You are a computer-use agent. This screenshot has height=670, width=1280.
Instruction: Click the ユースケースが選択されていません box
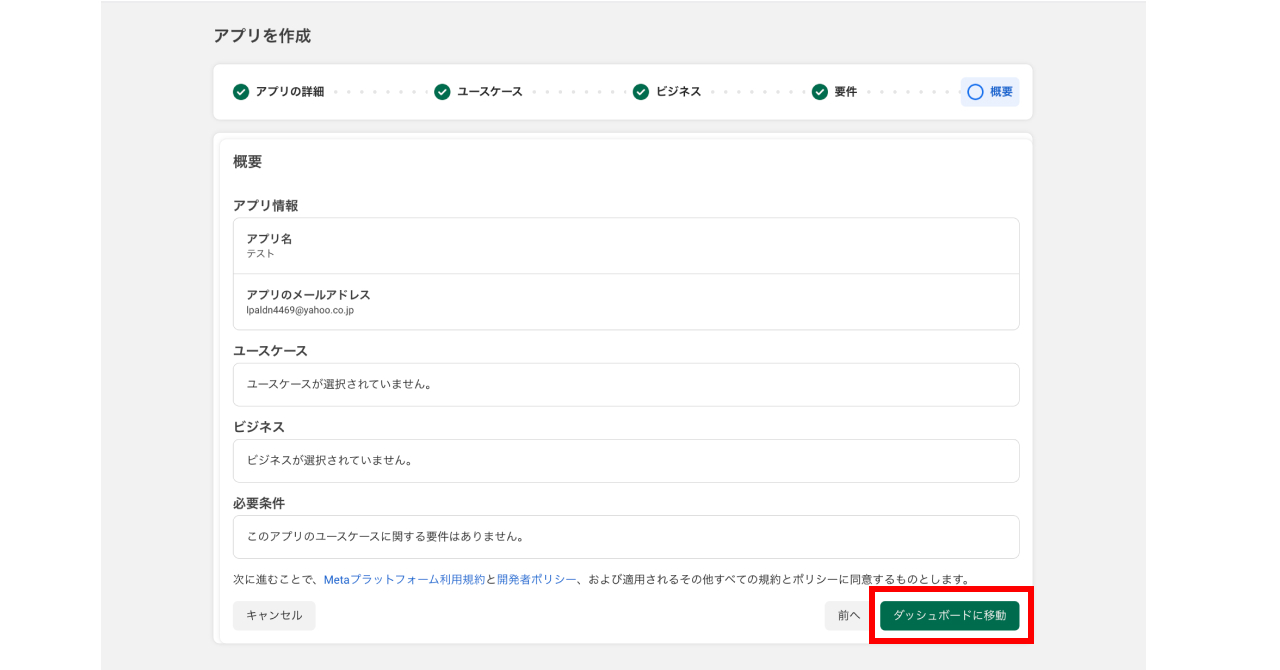(626, 385)
